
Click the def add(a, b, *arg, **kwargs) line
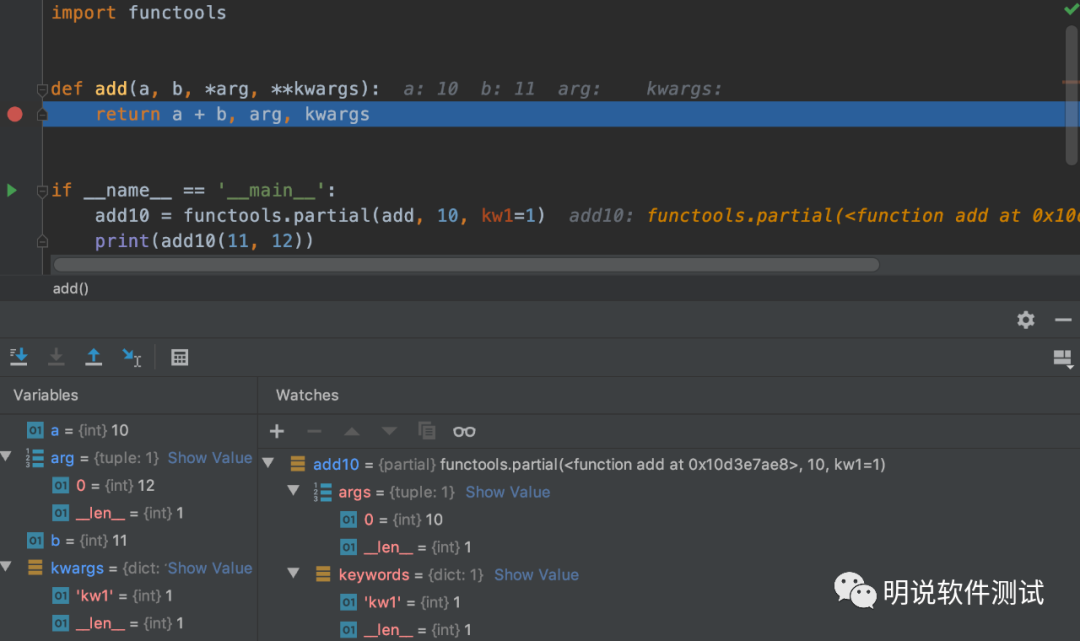pos(216,89)
